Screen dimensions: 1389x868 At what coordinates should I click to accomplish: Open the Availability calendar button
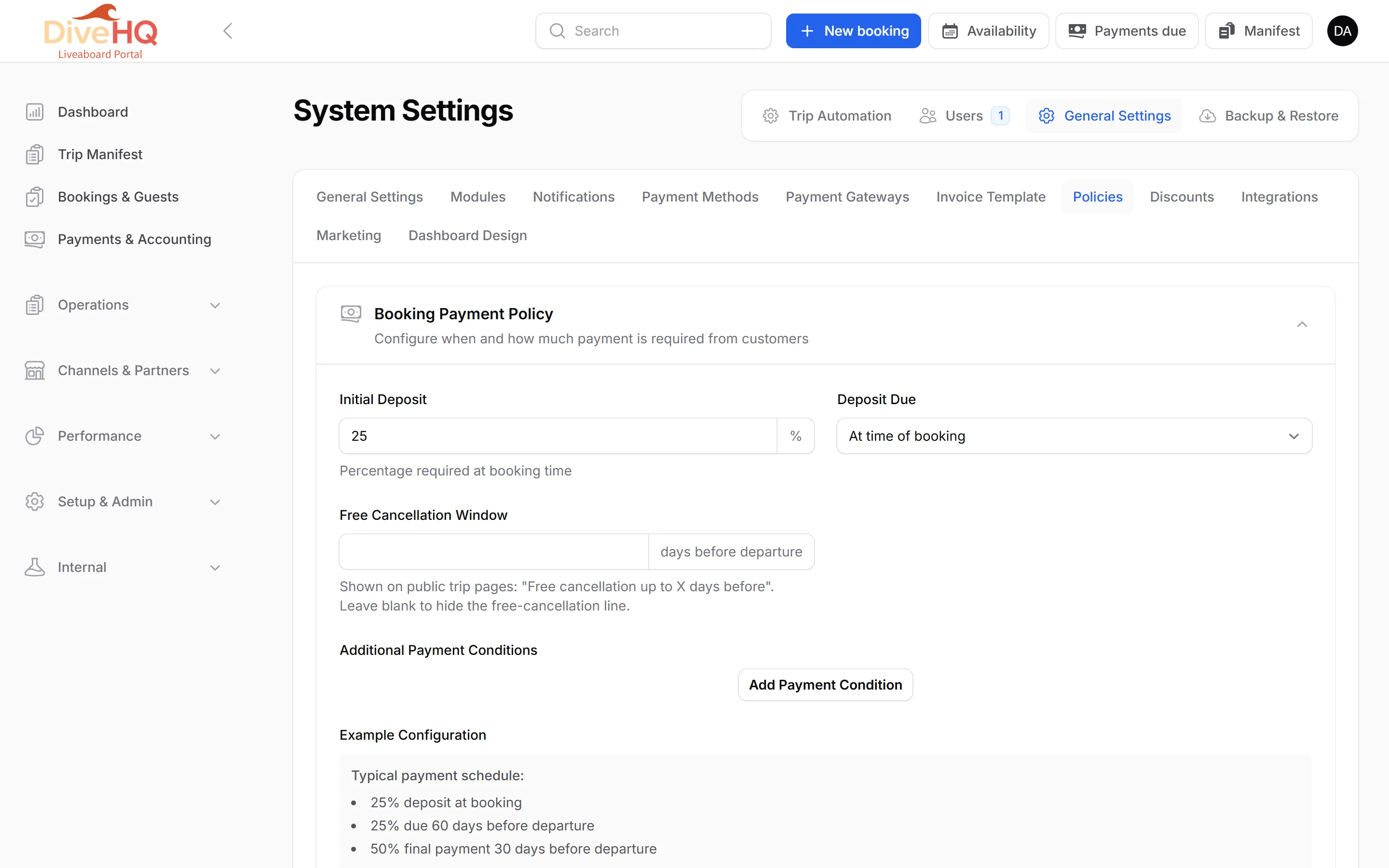(x=988, y=31)
